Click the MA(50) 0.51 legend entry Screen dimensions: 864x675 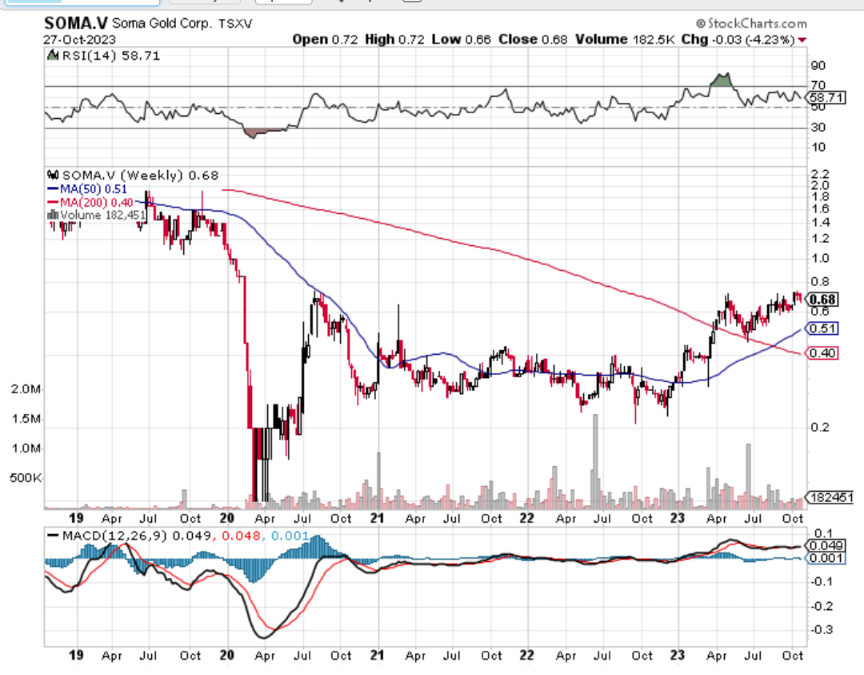click(x=93, y=189)
